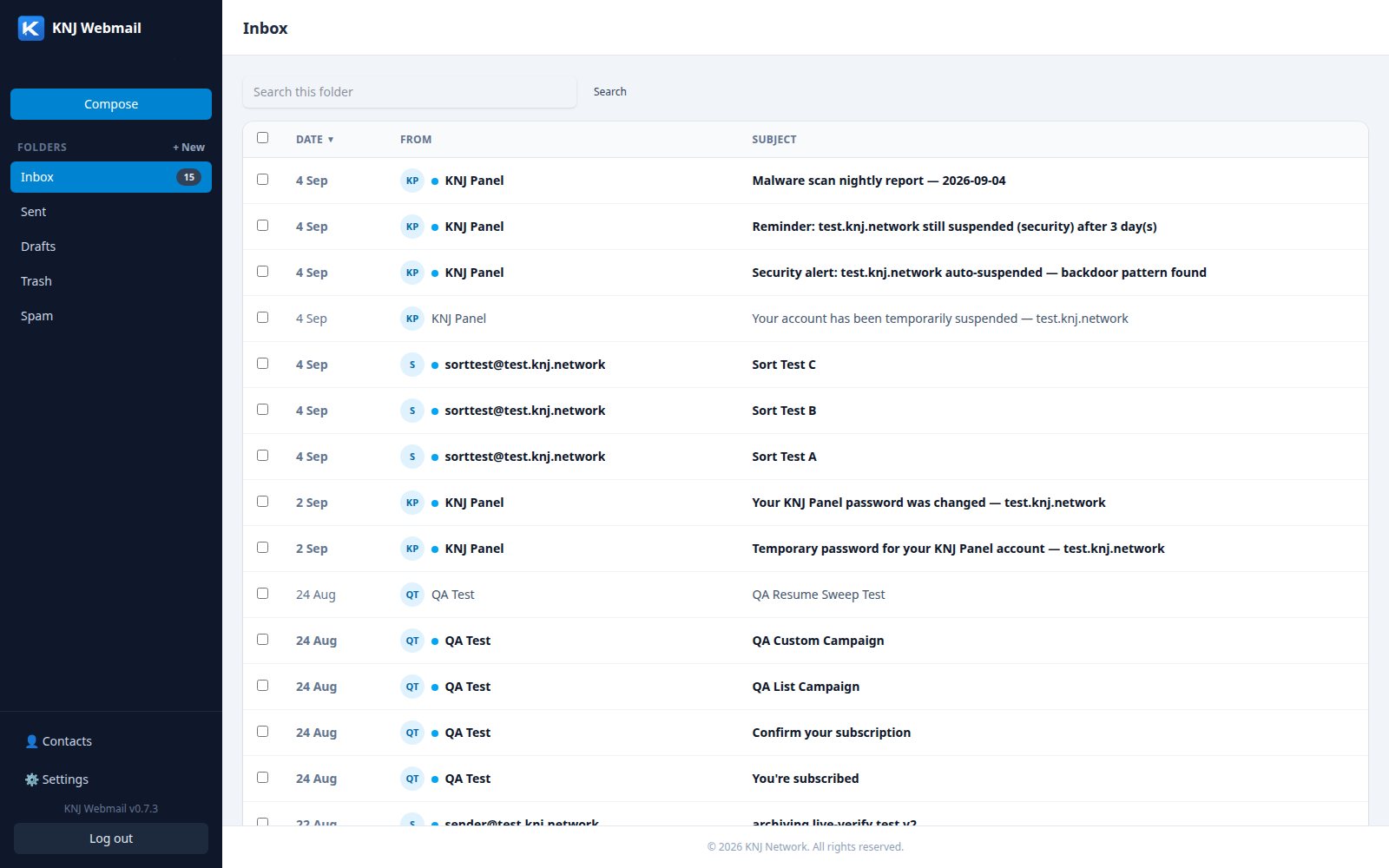The width and height of the screenshot is (1389, 868).
Task: Click the Settings gear icon
Action: (x=31, y=779)
